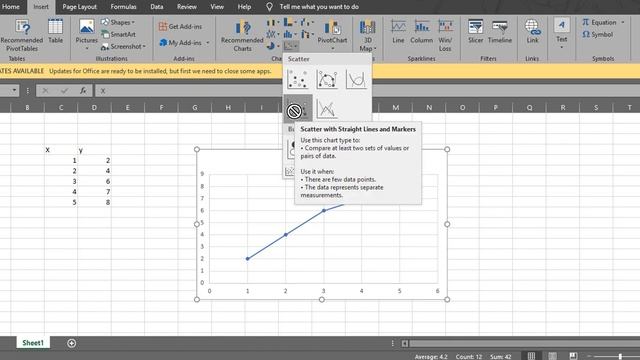Select the Sheet1 worksheet tab
This screenshot has height=360, width=640.
[x=33, y=343]
